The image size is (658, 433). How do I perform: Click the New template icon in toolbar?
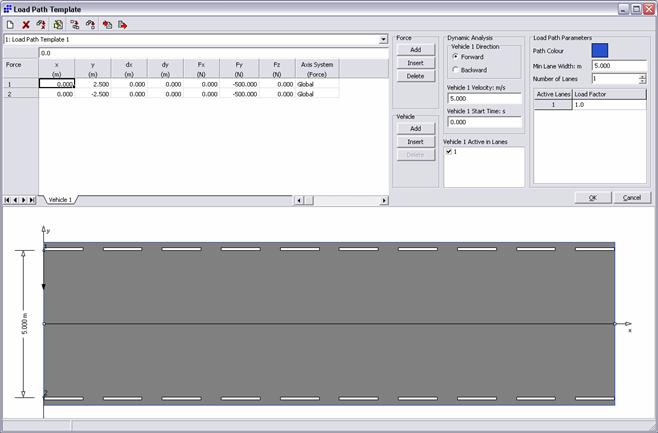click(x=10, y=24)
